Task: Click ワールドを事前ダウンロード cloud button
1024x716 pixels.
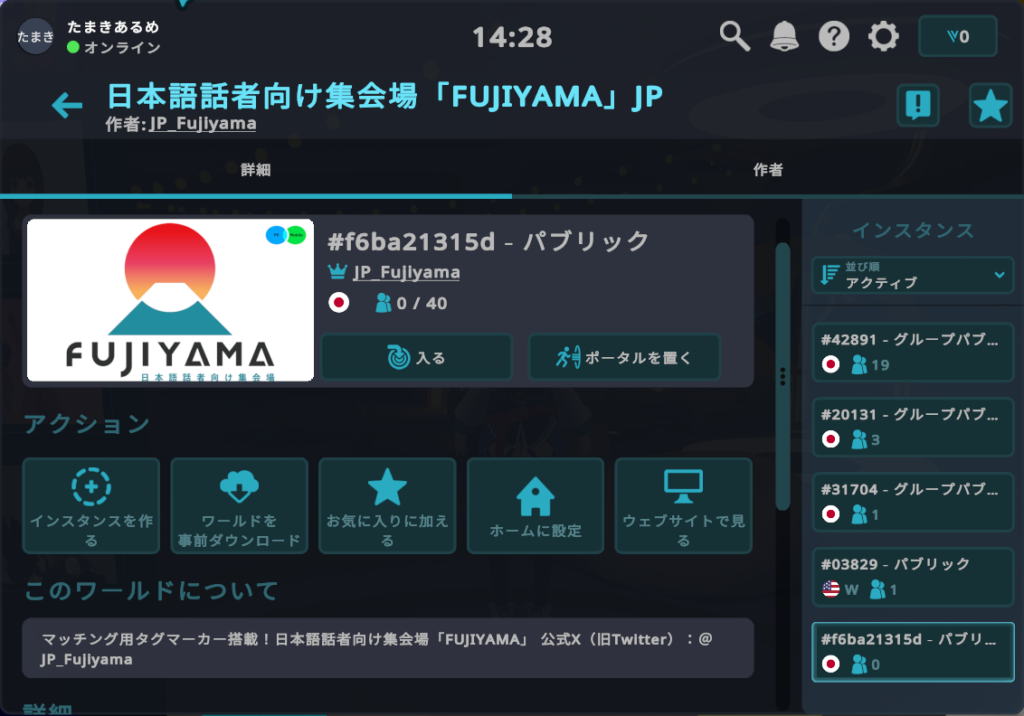Action: 239,505
